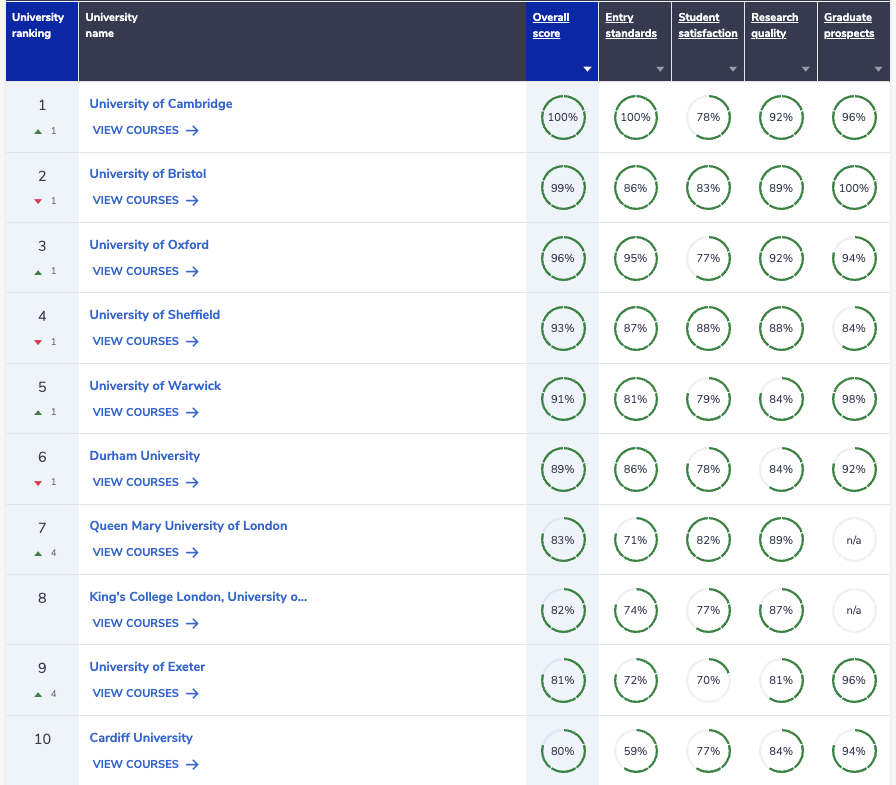The height and width of the screenshot is (785, 896).
Task: Sort by Research quality header
Action: pos(774,25)
